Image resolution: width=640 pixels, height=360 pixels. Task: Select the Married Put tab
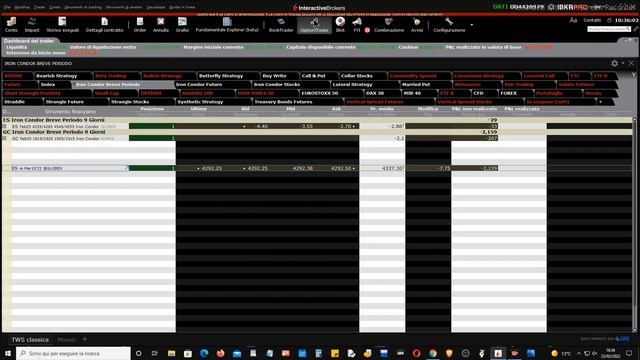coord(426,84)
